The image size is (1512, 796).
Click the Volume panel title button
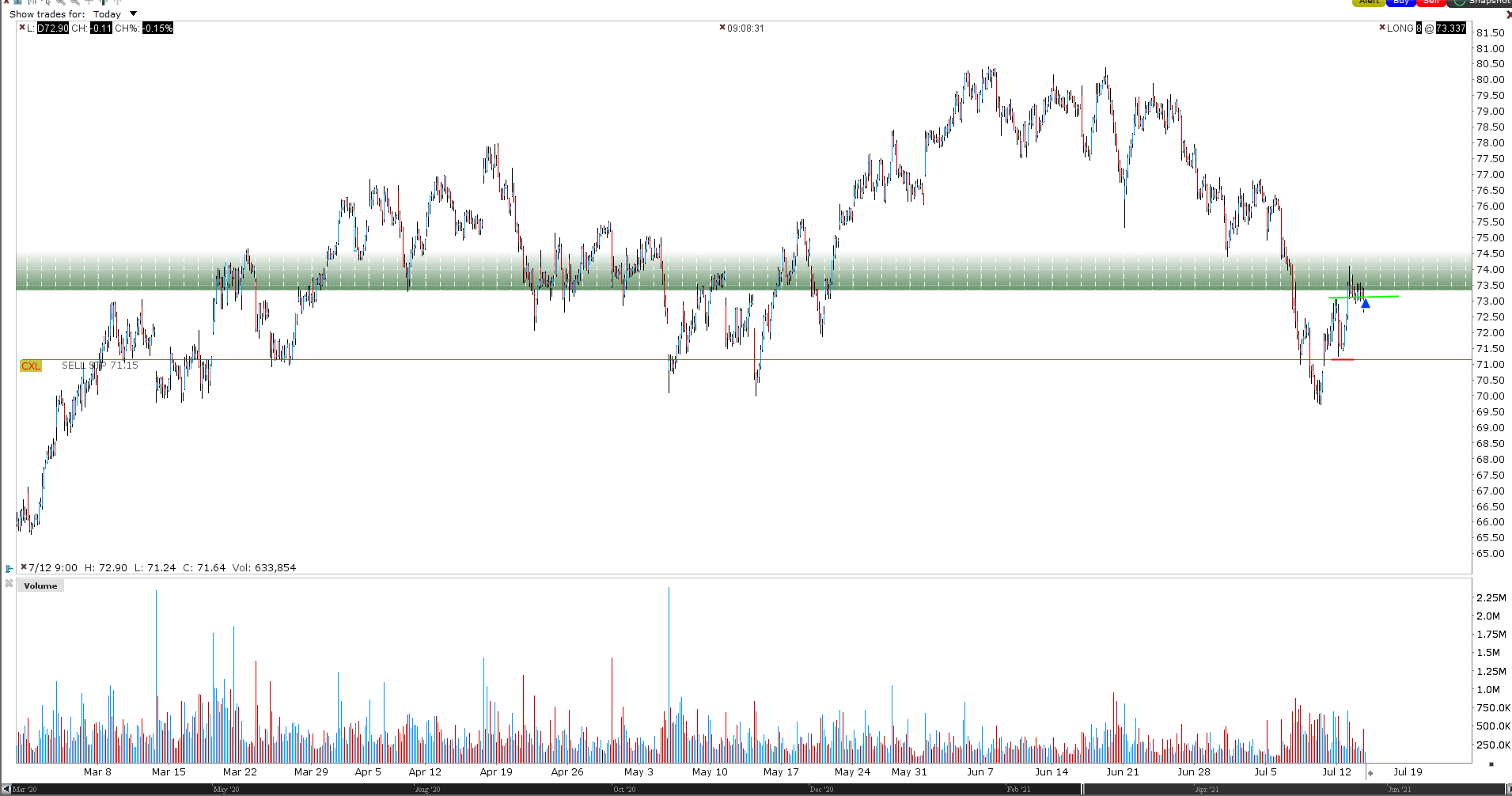click(x=40, y=586)
